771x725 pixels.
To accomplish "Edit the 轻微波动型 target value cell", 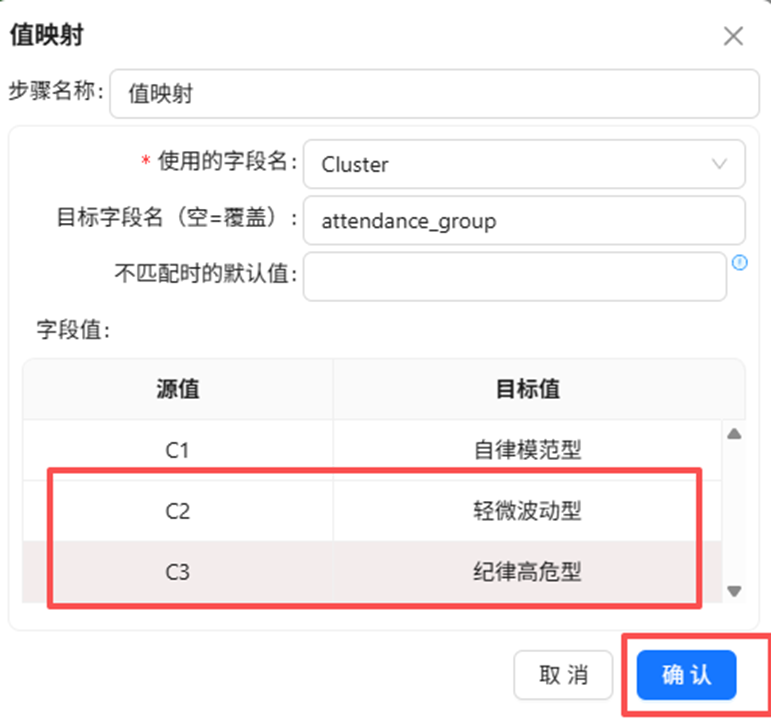I will click(x=527, y=511).
